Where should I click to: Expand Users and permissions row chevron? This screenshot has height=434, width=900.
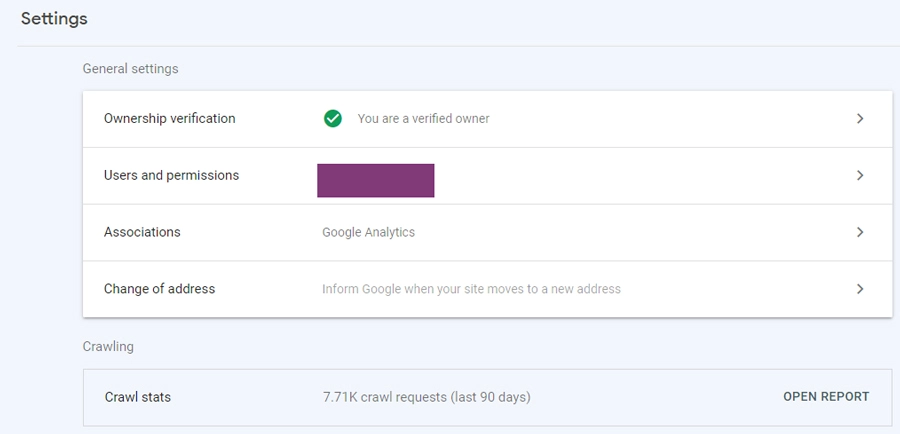[860, 175]
